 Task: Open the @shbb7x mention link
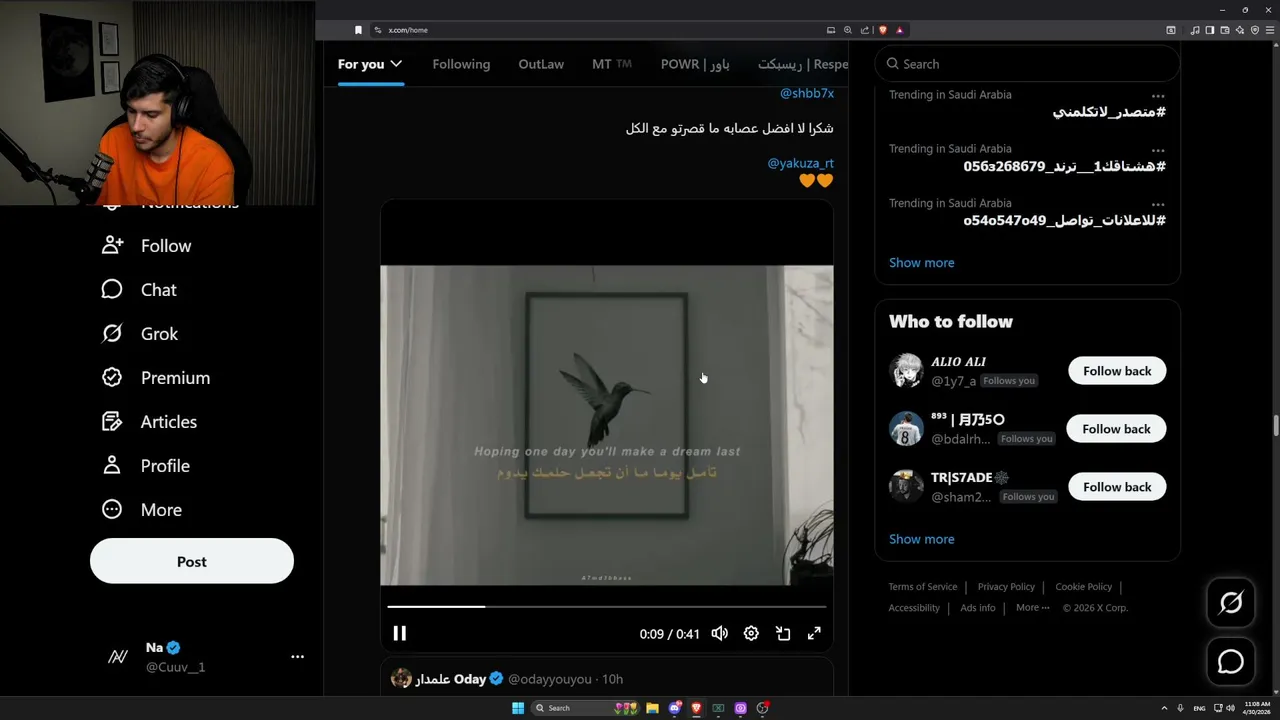tap(806, 93)
